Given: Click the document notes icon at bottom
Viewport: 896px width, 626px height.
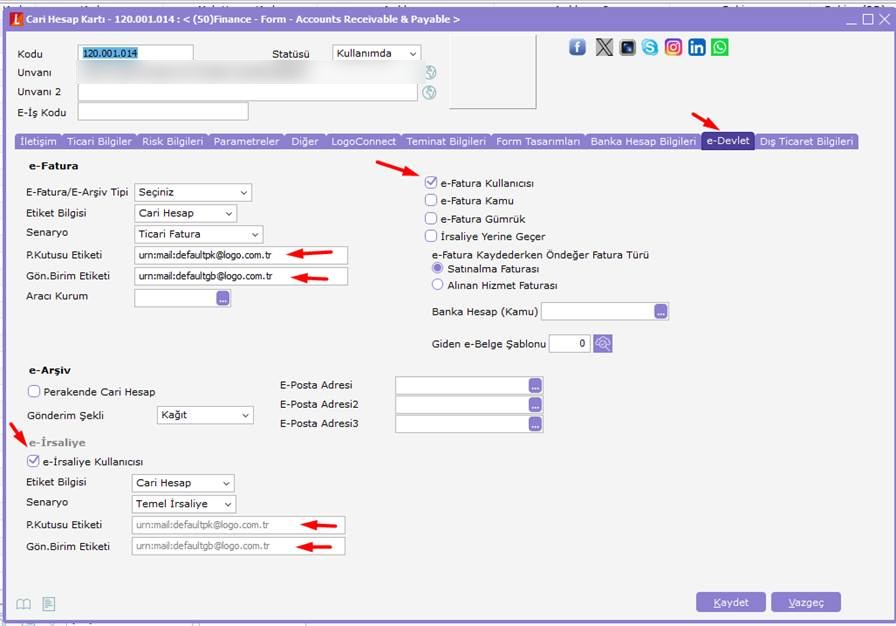Looking at the screenshot, I should point(49,604).
